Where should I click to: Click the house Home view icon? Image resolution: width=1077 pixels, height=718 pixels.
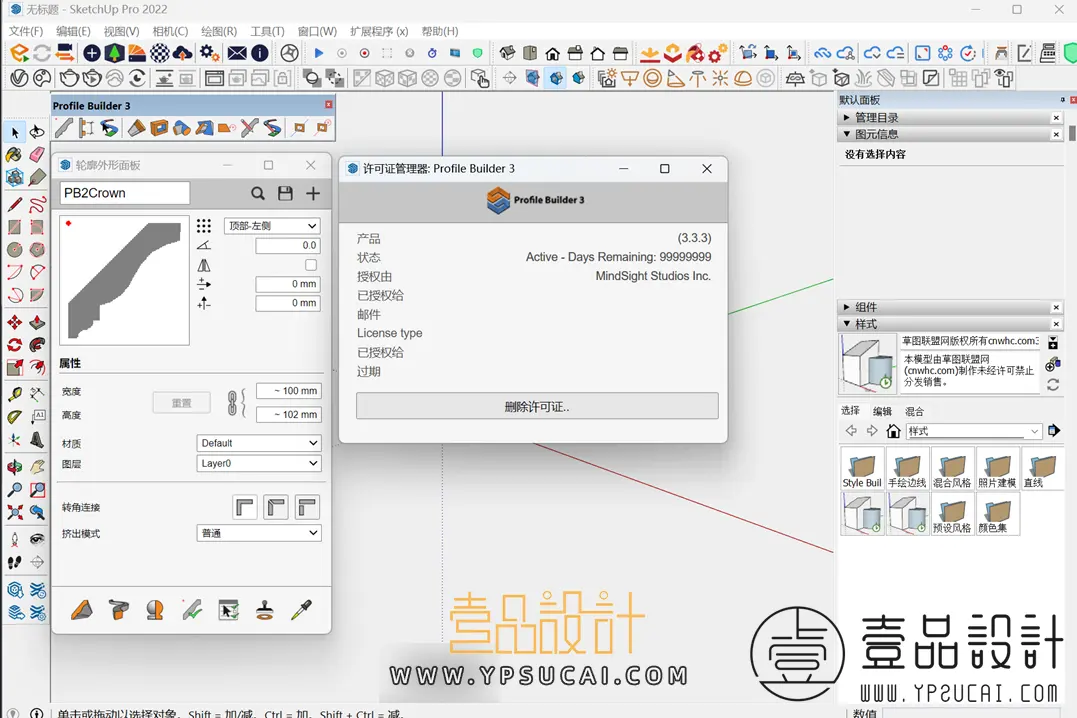(552, 53)
